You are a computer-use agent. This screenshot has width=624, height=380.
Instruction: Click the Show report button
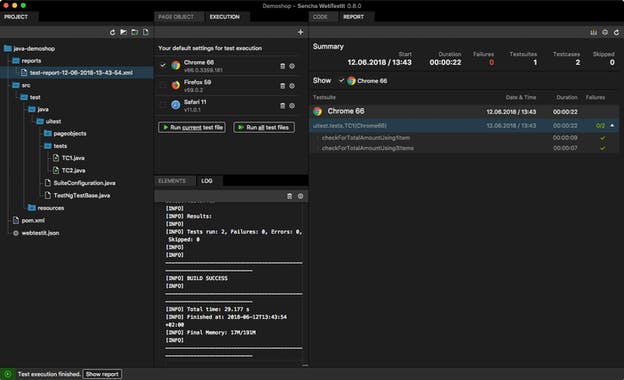tap(102, 374)
